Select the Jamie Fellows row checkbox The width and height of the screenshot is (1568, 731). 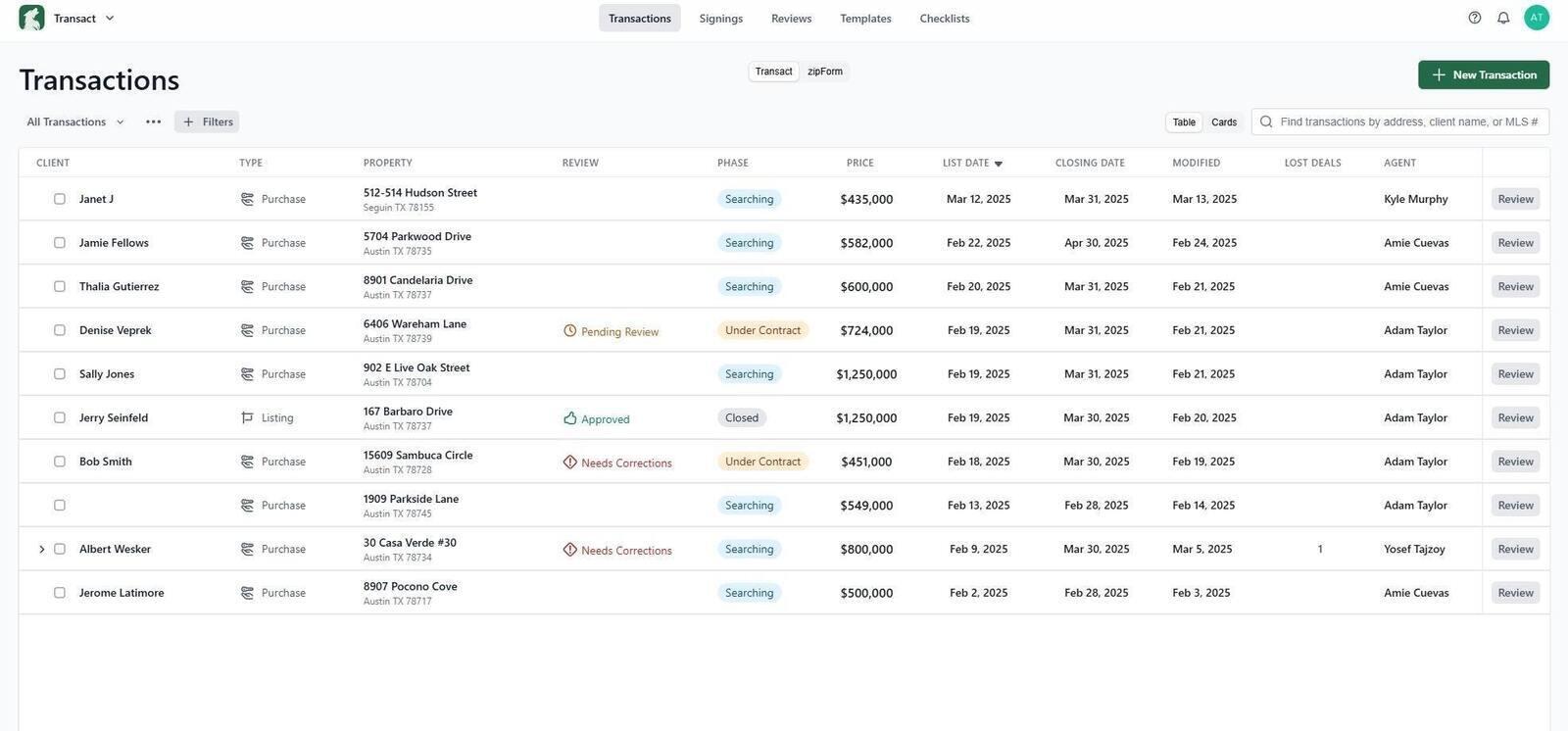60,243
